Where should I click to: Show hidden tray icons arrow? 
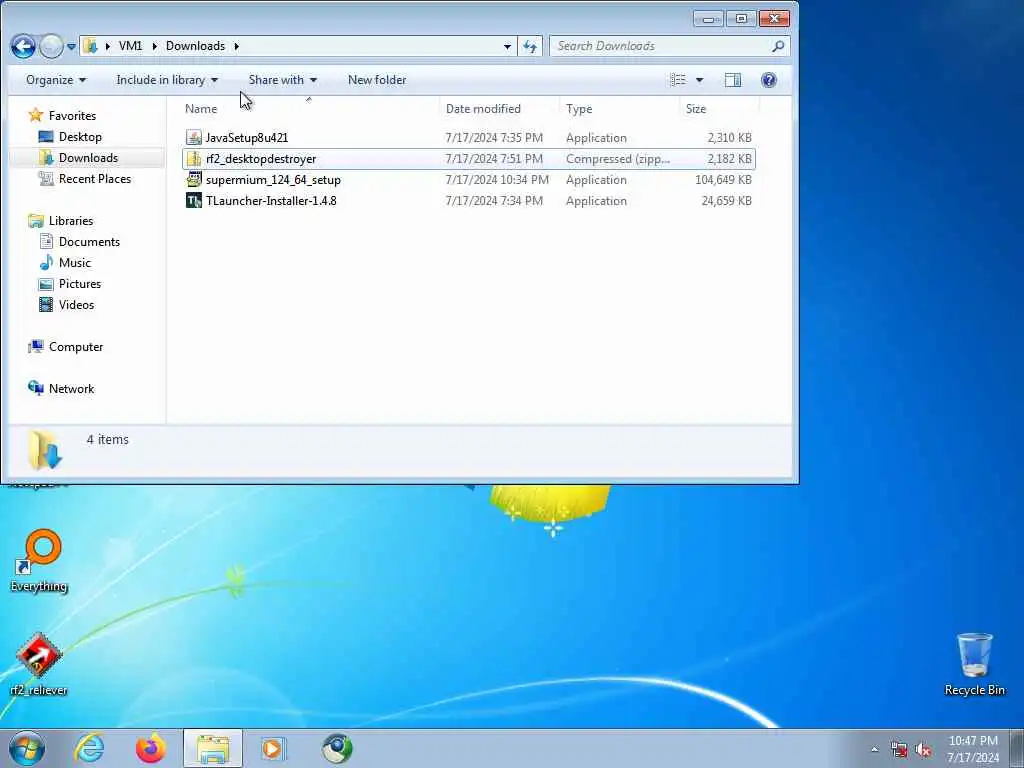[x=874, y=750]
